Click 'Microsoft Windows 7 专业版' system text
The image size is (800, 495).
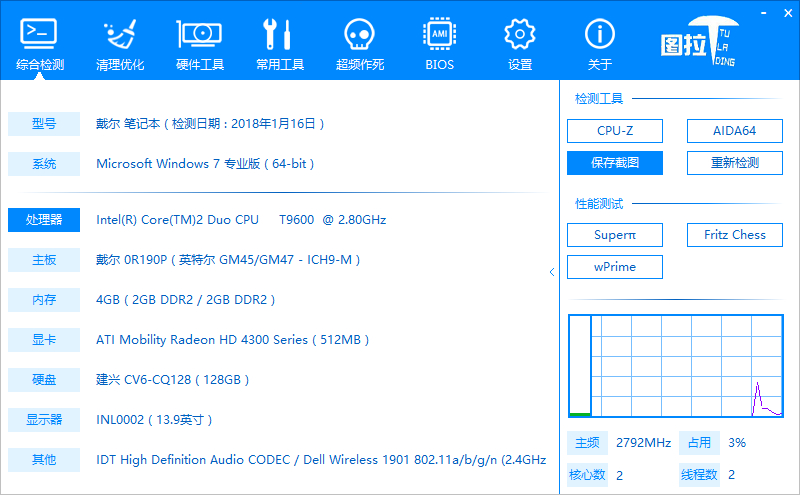coord(178,164)
